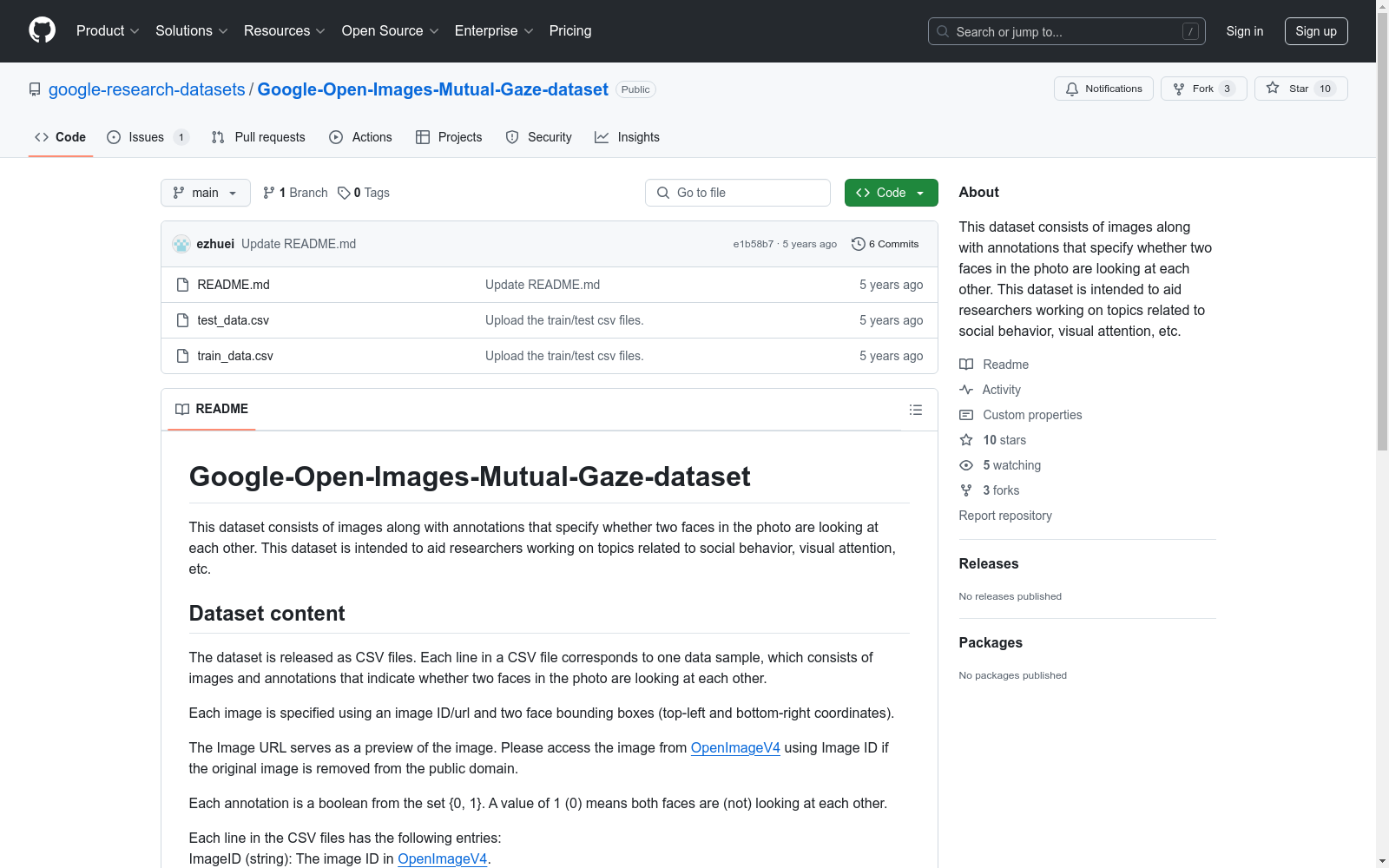Open the Product menu dropdown

[108, 31]
